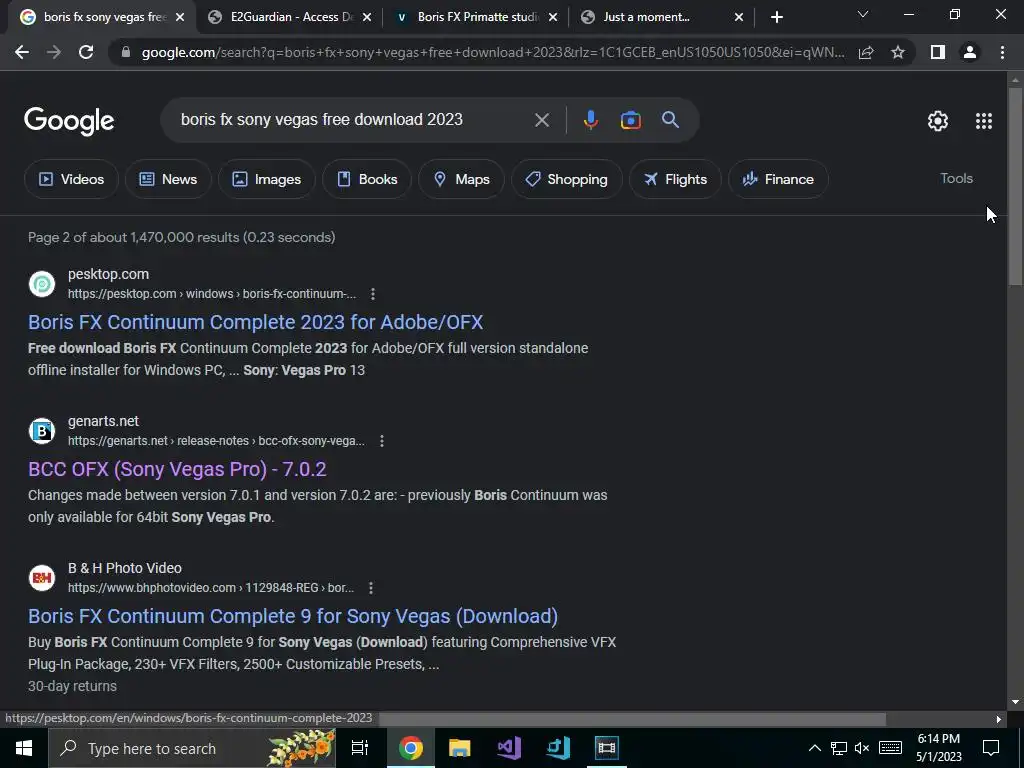
Task: Click the forward navigation arrow
Action: pos(54,52)
